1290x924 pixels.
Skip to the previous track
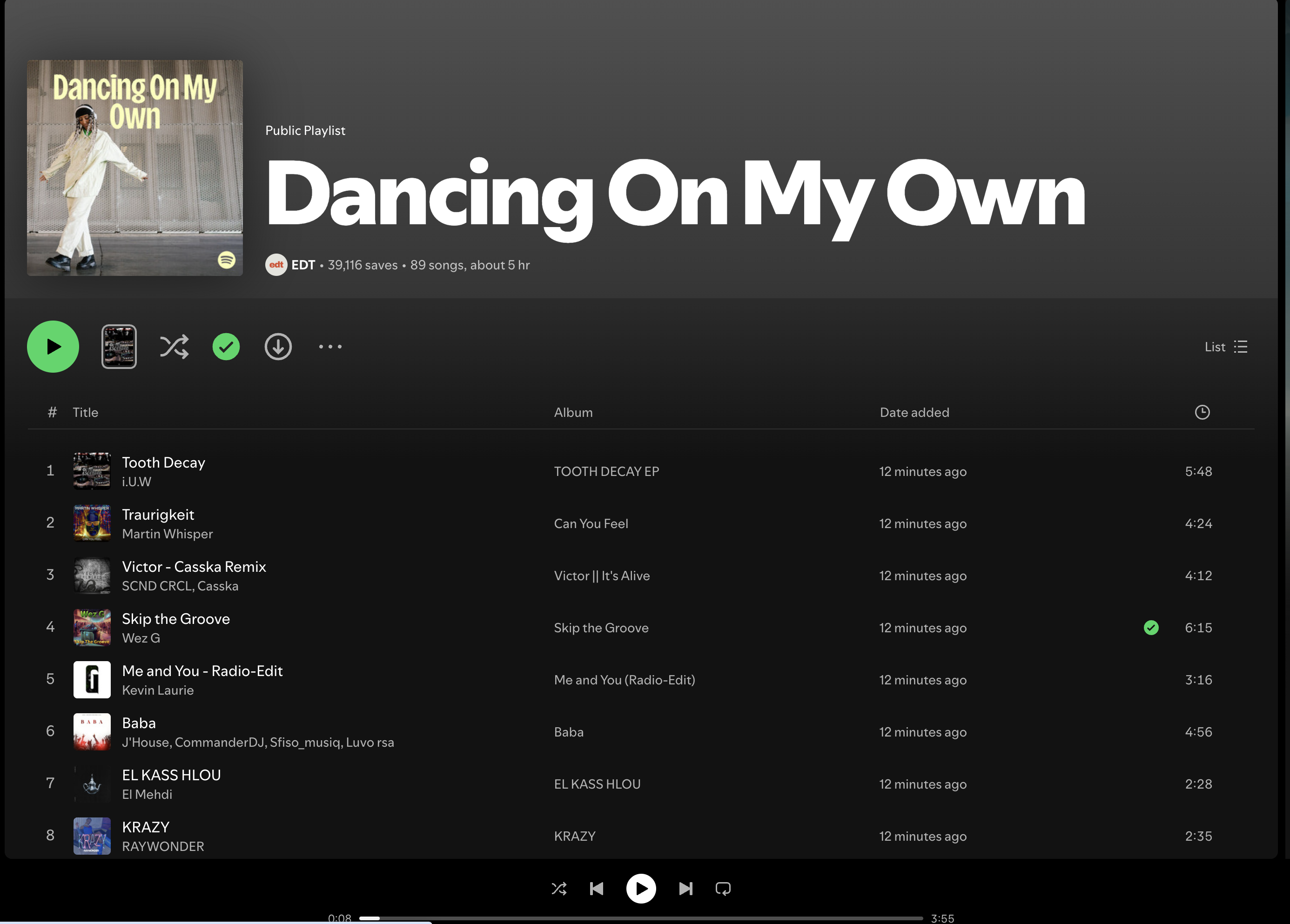(597, 889)
